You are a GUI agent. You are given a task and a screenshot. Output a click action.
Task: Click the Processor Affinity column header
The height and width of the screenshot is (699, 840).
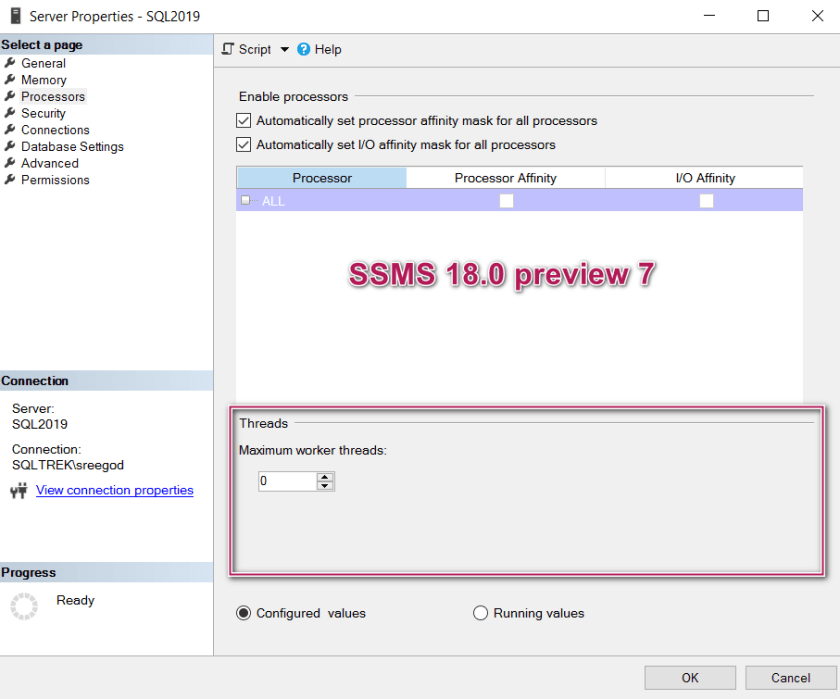[506, 177]
